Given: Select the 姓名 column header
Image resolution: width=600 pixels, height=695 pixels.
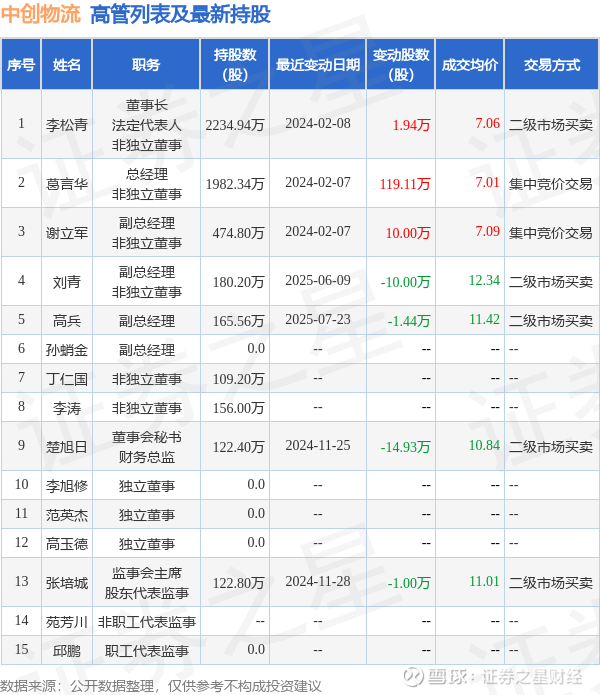Looking at the screenshot, I should point(67,65).
